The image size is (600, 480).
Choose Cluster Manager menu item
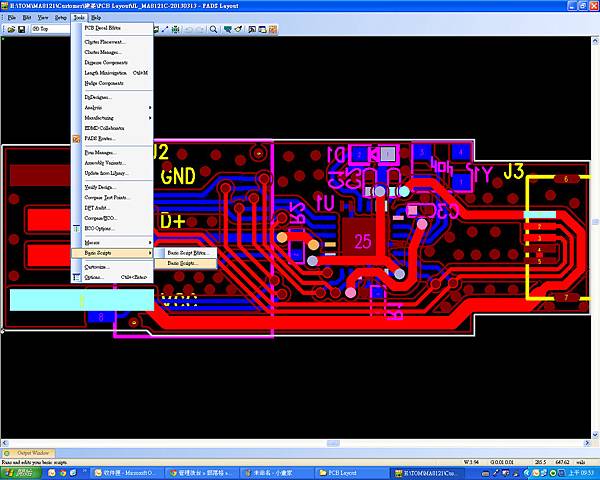pos(112,52)
